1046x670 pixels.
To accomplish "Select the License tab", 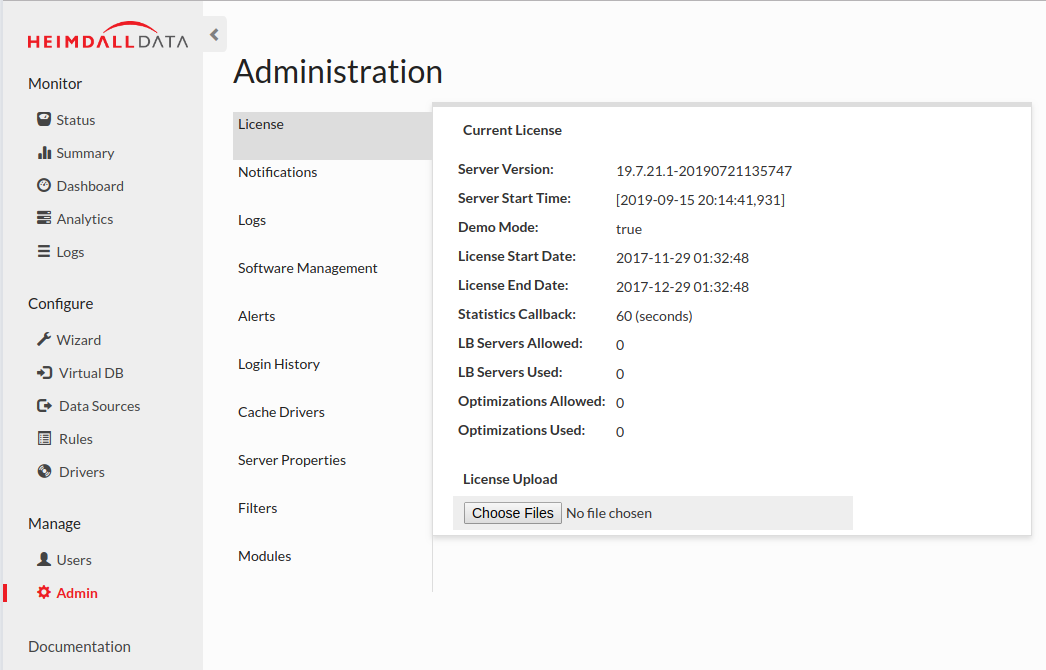I will click(x=261, y=125).
